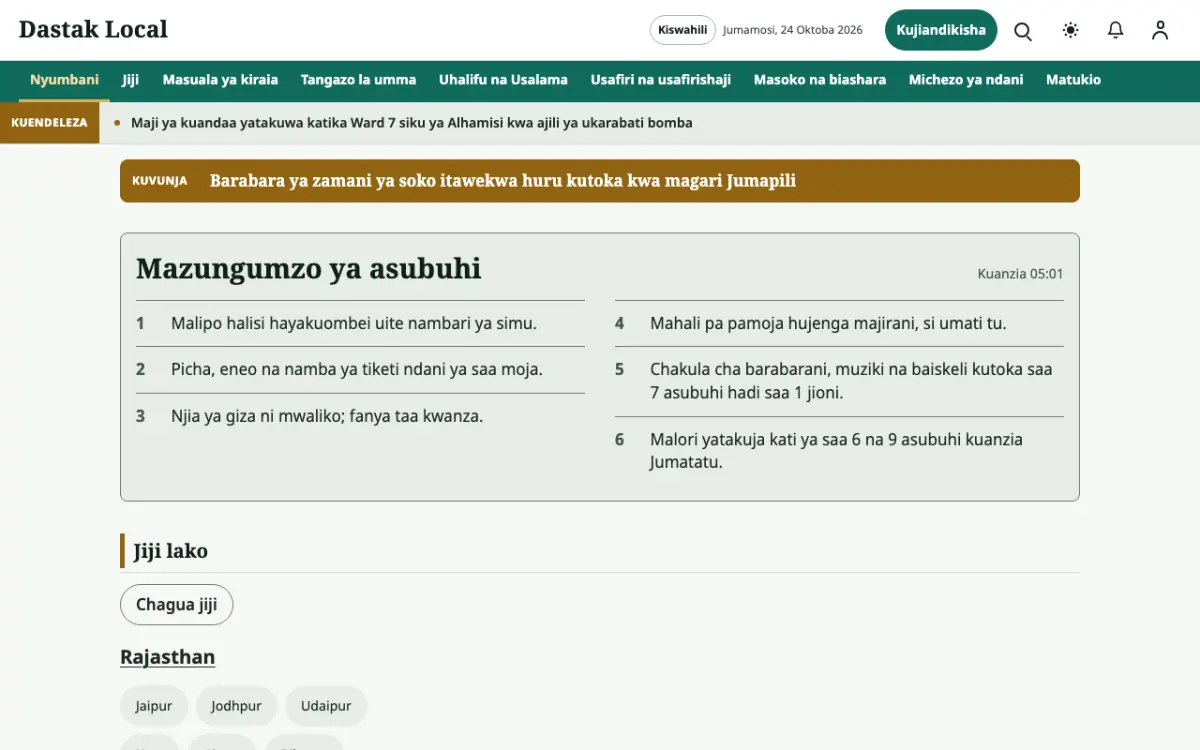Select the Jodhpur city chip
This screenshot has width=1200, height=750.
(x=236, y=706)
